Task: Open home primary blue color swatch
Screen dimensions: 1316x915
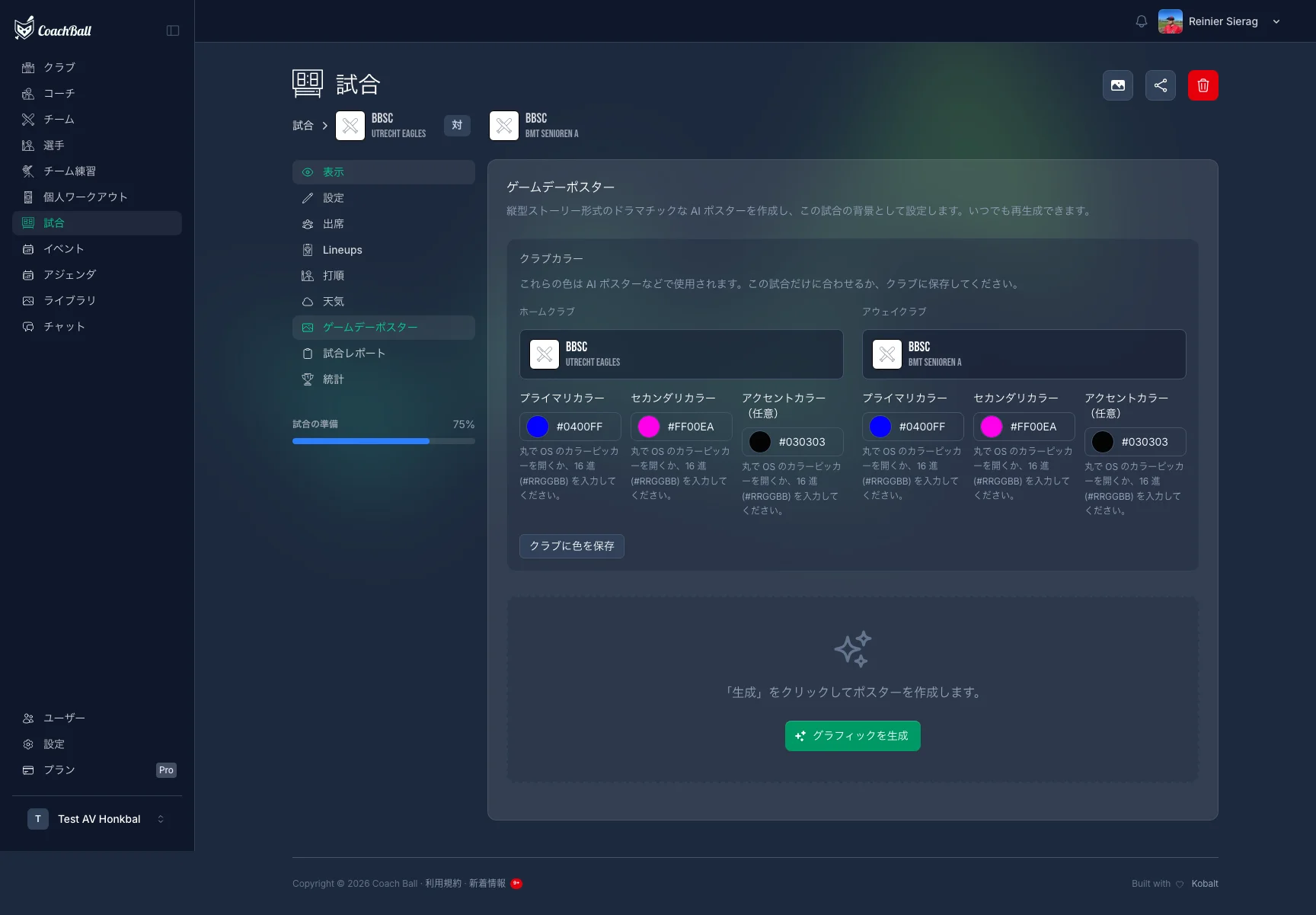Action: pos(538,427)
